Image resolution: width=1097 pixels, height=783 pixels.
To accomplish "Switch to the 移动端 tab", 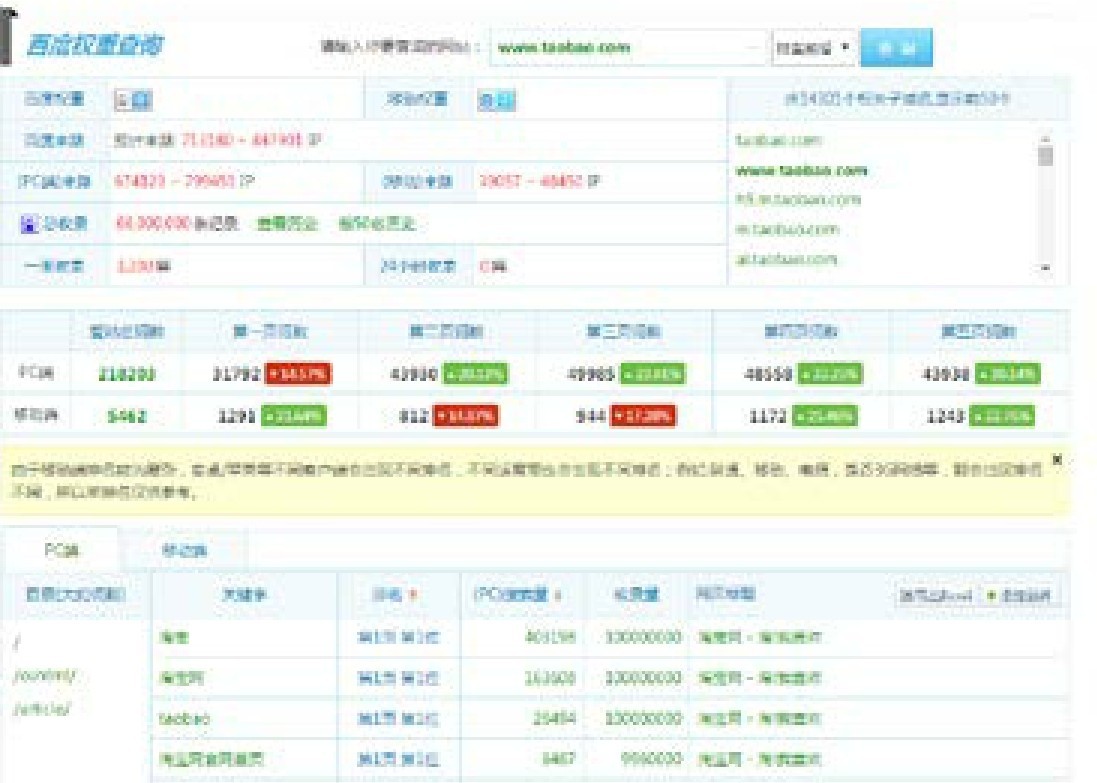I will point(184,550).
